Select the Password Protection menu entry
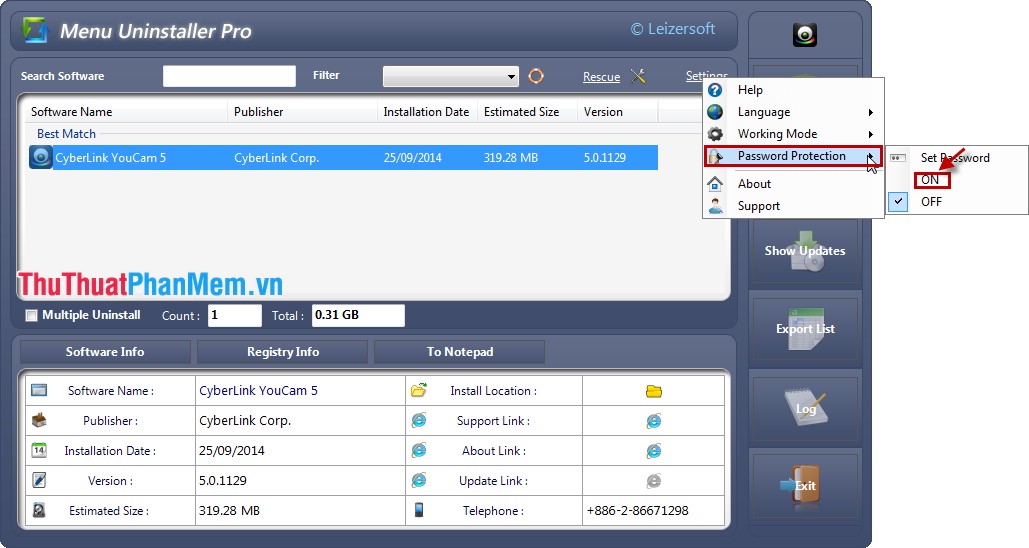This screenshot has width=1029, height=548. [793, 156]
